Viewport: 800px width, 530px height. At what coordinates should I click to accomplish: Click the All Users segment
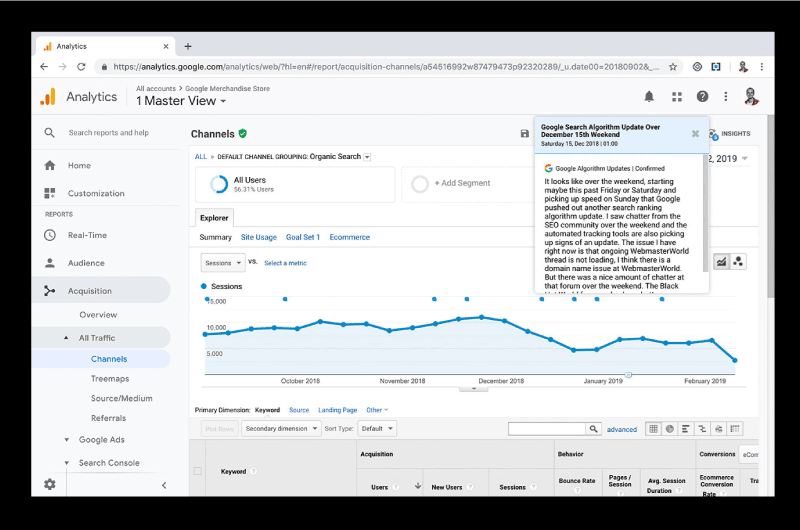click(295, 184)
